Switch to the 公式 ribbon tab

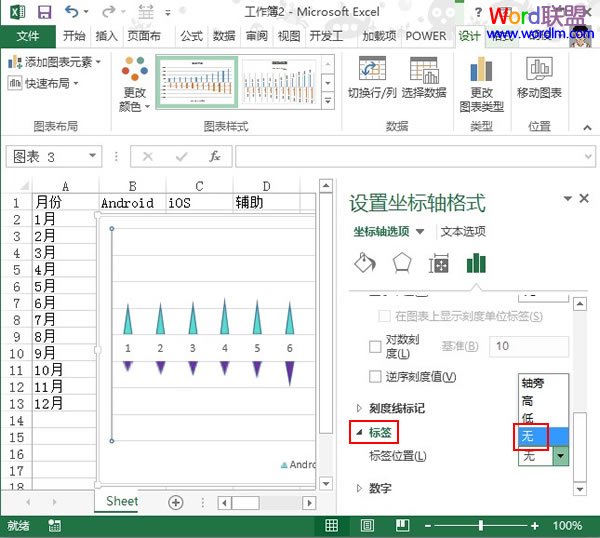tap(191, 36)
